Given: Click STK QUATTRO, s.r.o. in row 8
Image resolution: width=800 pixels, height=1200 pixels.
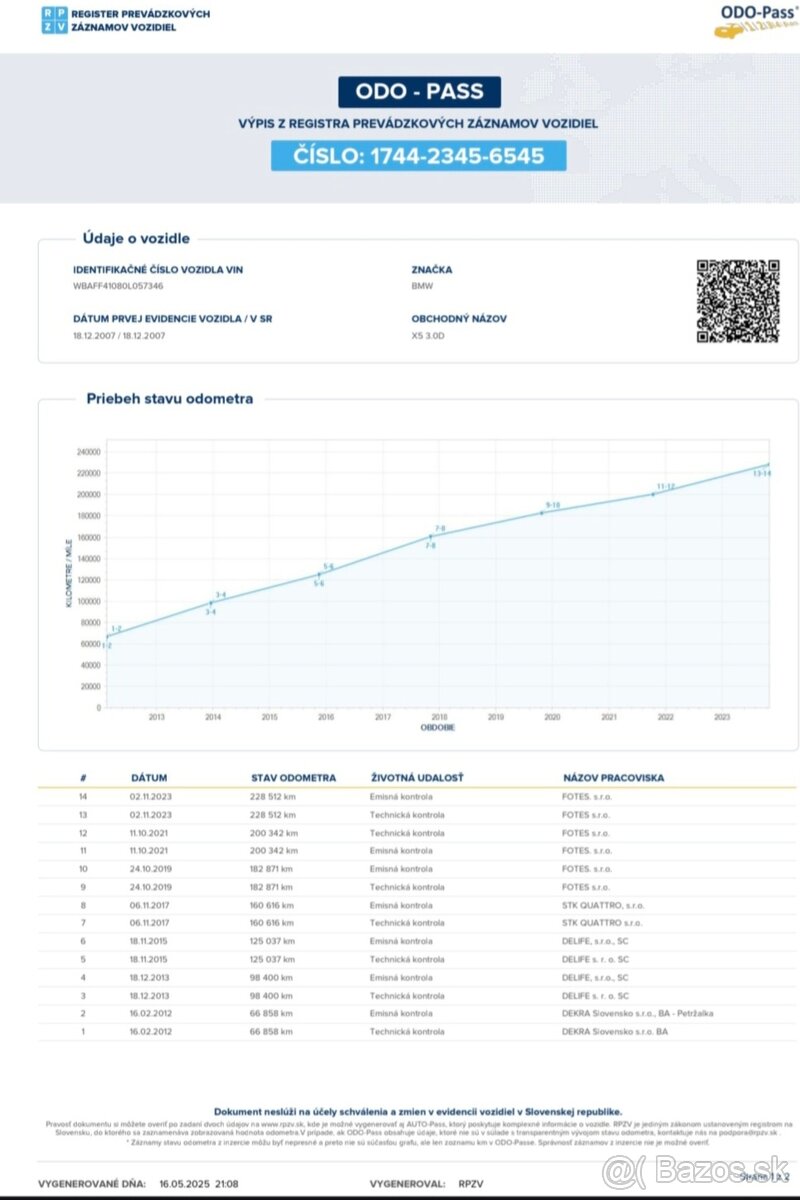Looking at the screenshot, I should tap(602, 905).
